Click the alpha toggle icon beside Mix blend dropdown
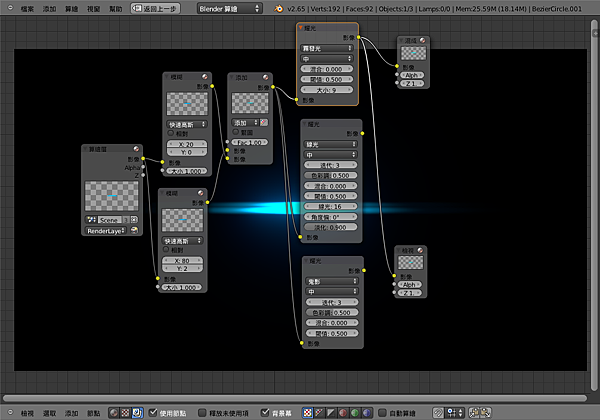The image size is (600, 420). click(x=264, y=122)
